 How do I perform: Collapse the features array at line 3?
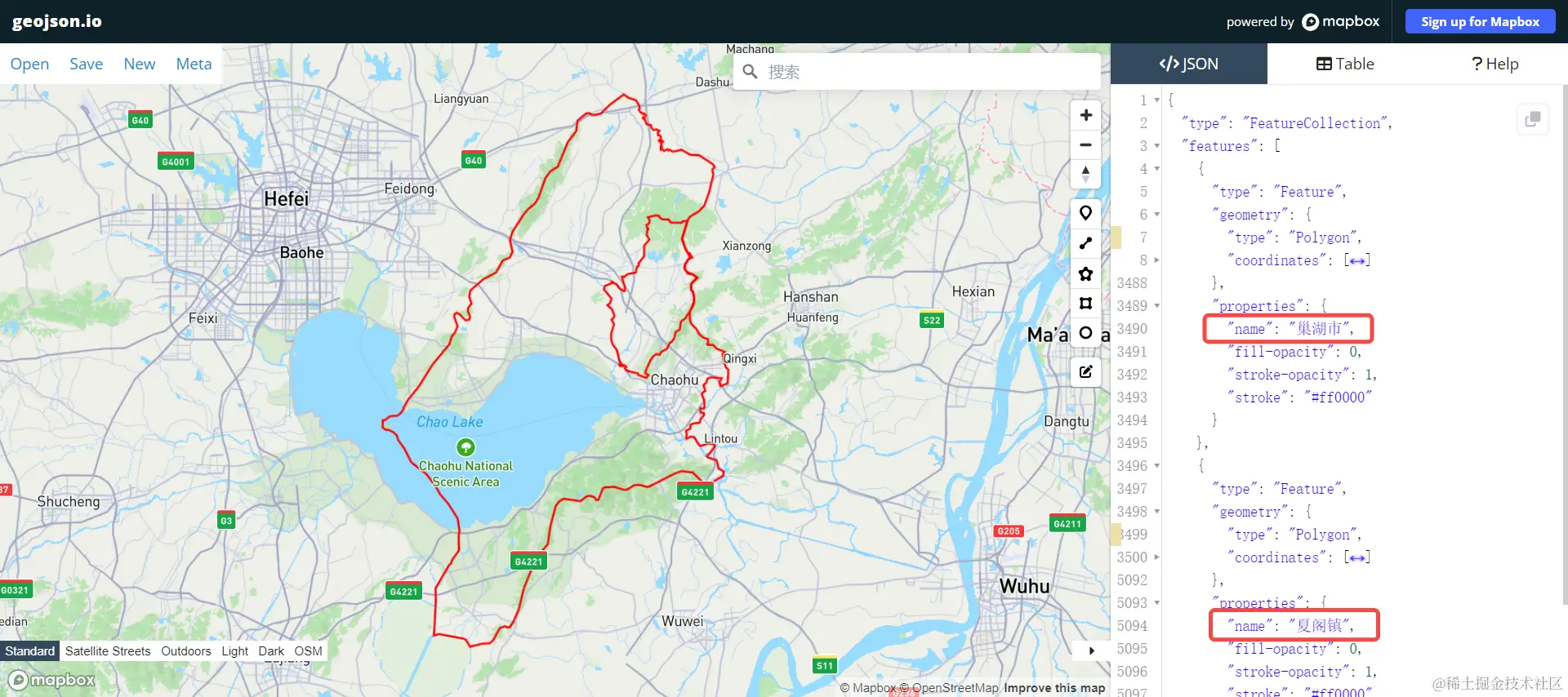click(1157, 146)
